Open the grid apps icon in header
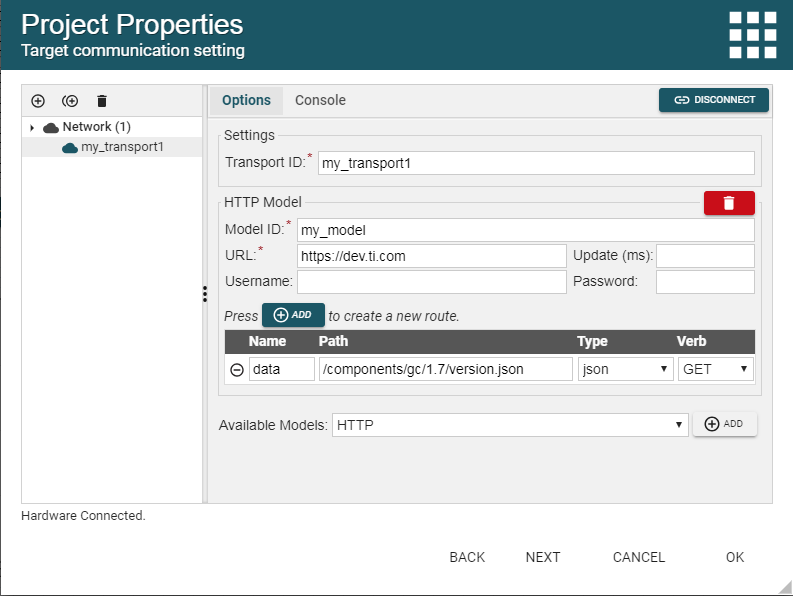Screen dimensions: 793x596 coord(752,36)
